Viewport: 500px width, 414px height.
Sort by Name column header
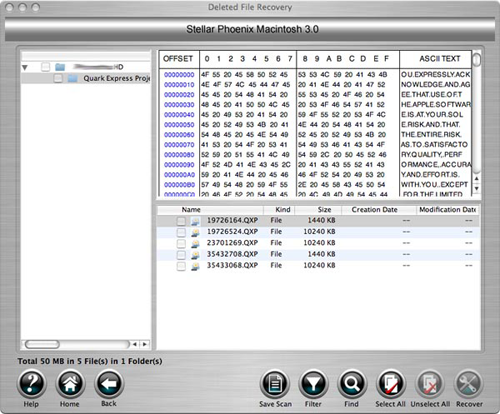[210, 210]
